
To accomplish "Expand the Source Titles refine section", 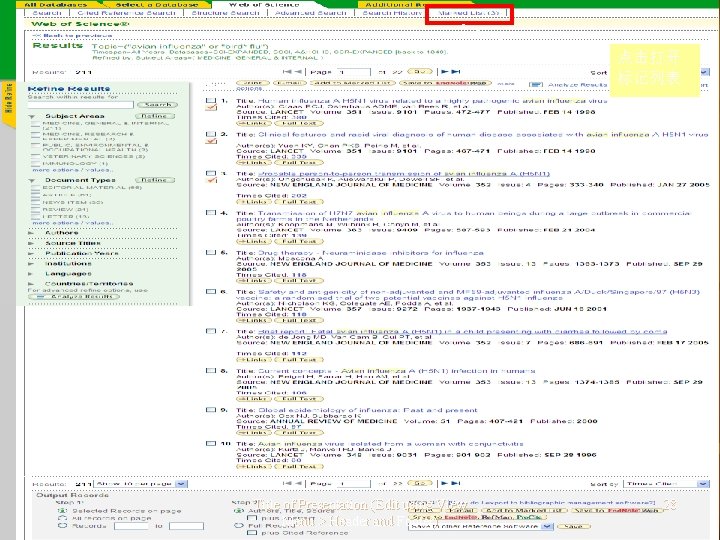I will pos(31,243).
